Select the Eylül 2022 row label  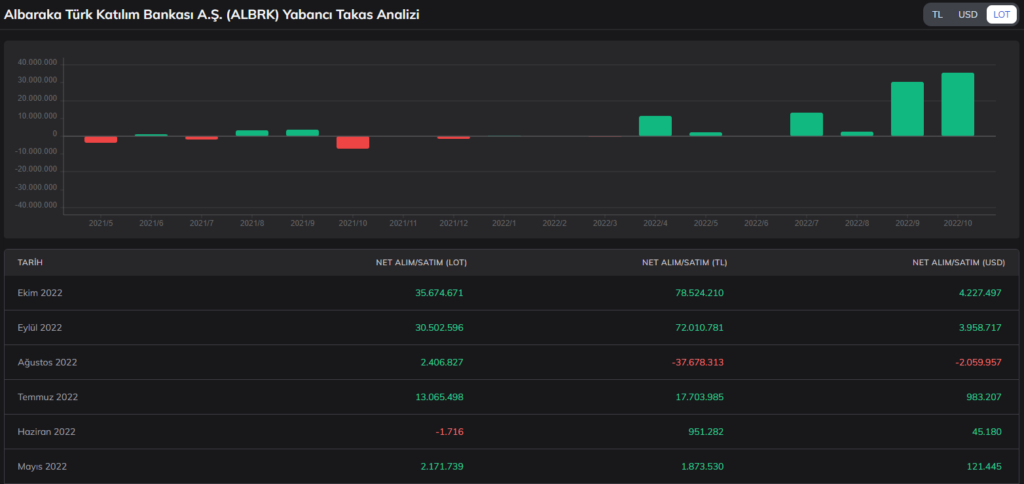[x=40, y=327]
